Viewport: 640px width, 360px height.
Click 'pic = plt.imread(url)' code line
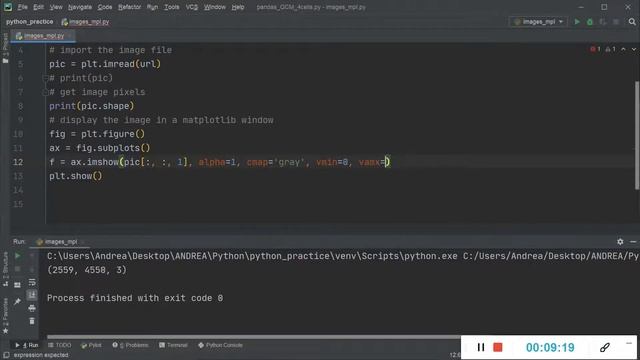[x=105, y=64]
